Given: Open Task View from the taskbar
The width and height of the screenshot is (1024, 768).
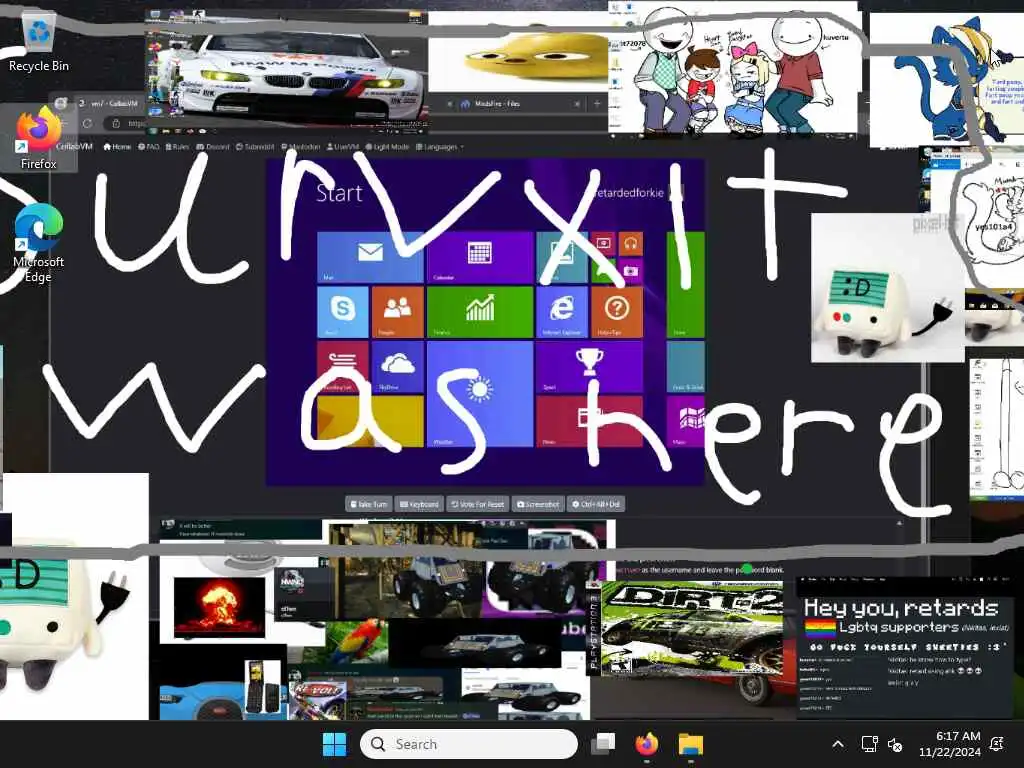Looking at the screenshot, I should [603, 744].
